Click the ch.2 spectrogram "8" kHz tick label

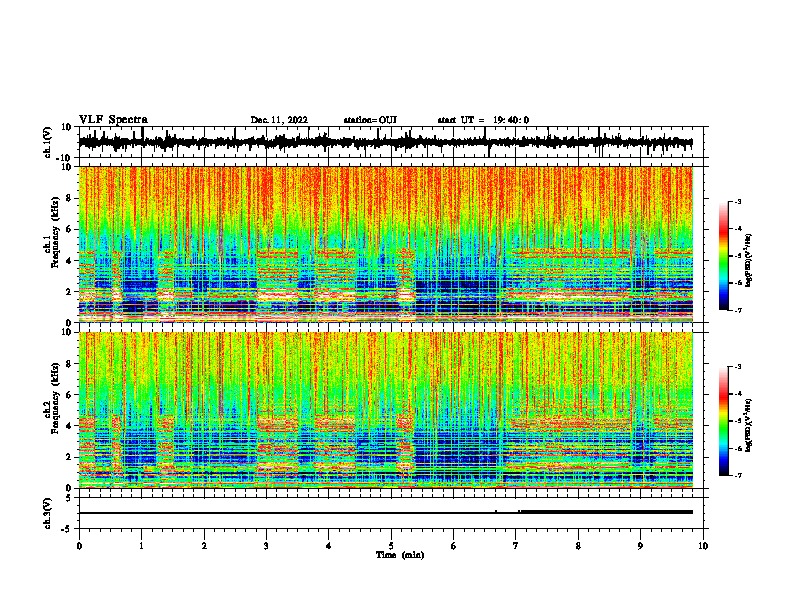(69, 364)
